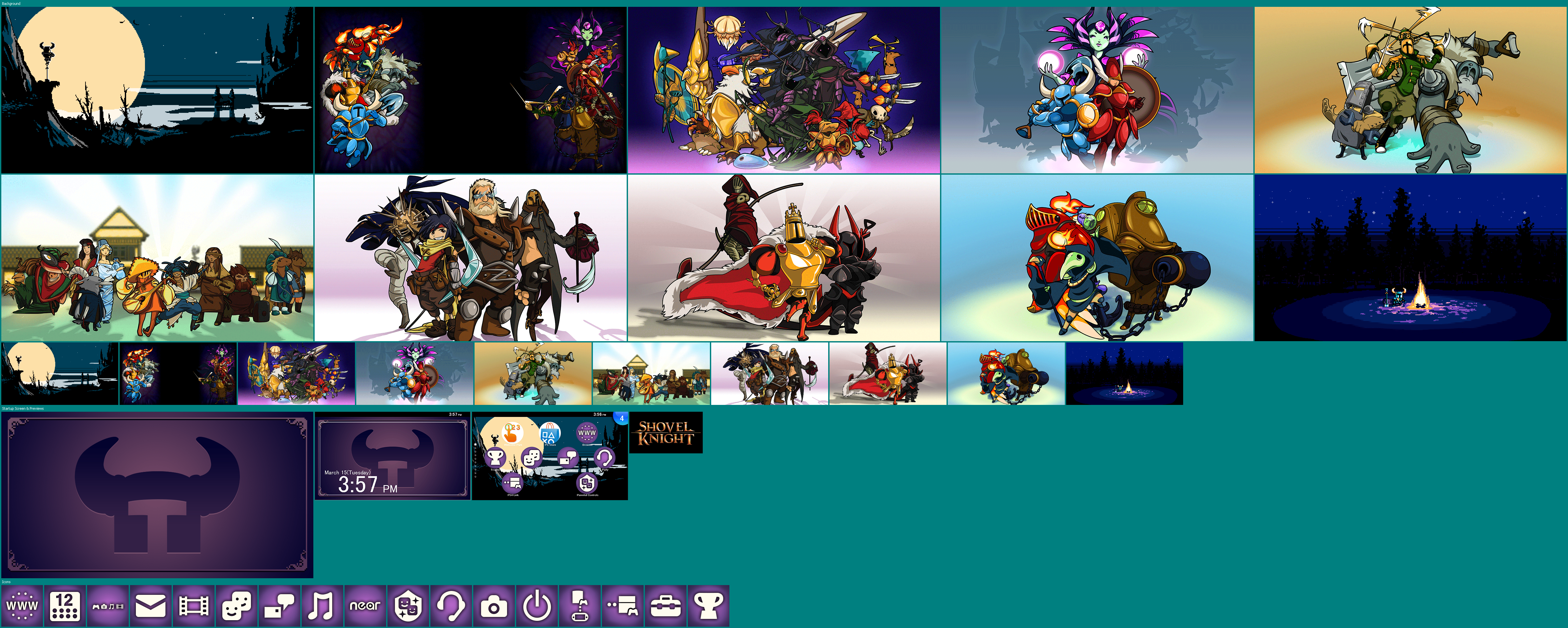The width and height of the screenshot is (1568, 628).
Task: Select the film strip videos icon
Action: (194, 606)
